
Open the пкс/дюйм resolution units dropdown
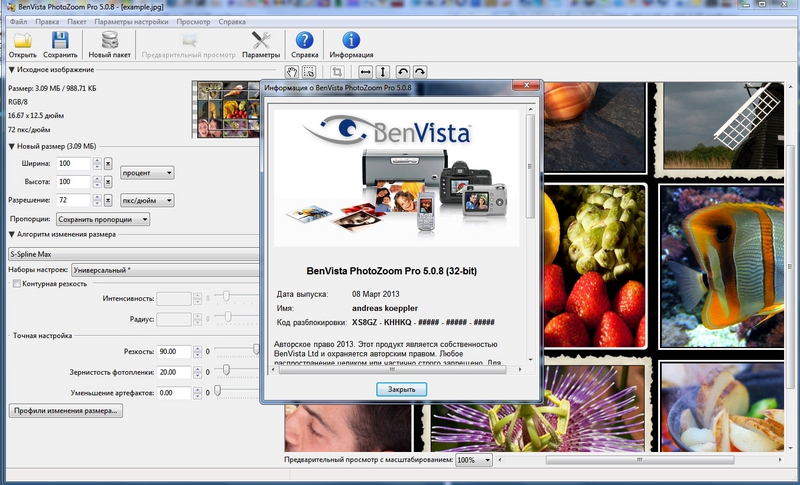pyautogui.click(x=147, y=200)
